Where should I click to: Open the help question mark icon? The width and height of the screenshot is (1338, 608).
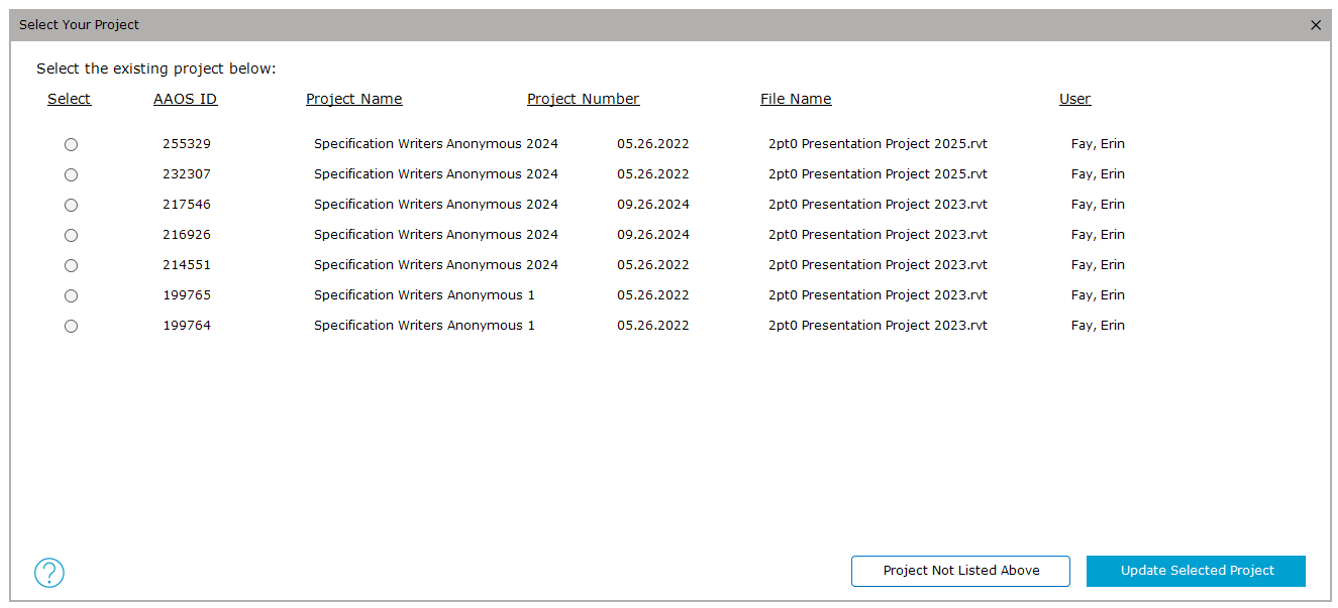click(x=49, y=572)
